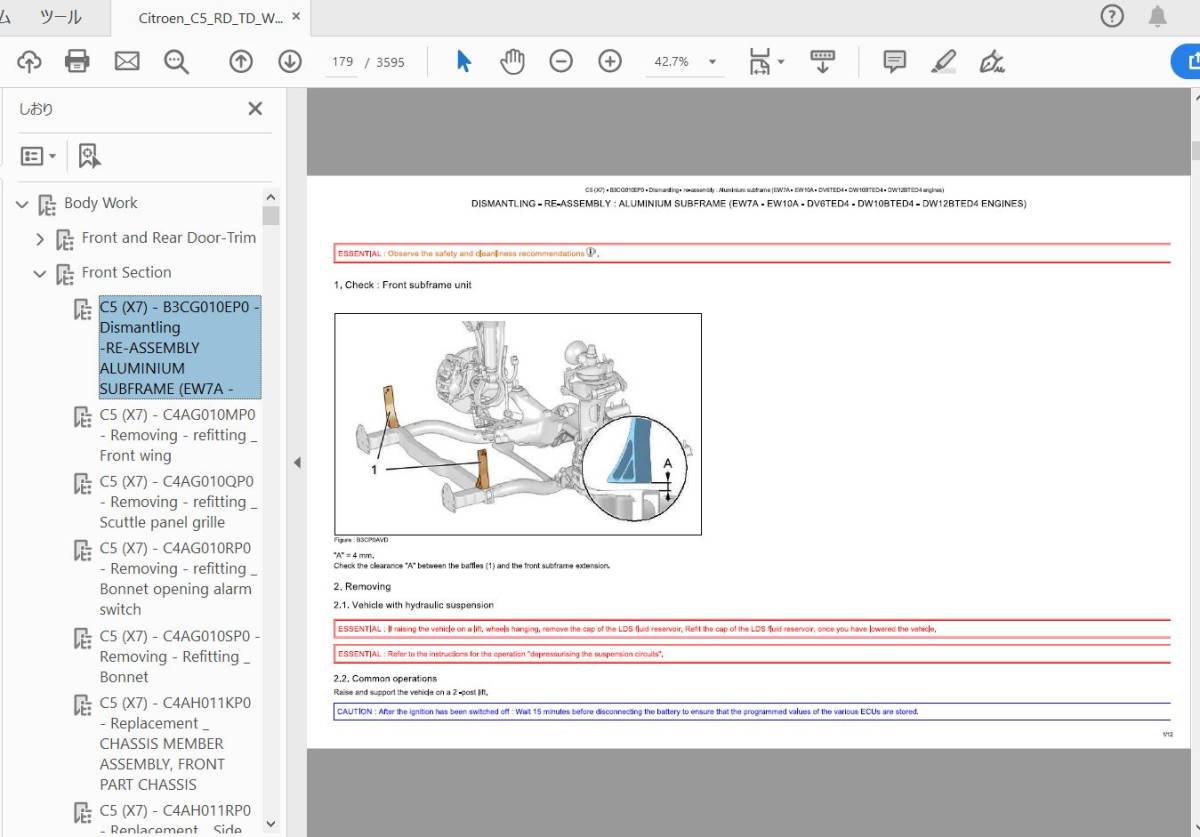Collapse the Body Work bookmark

[22, 204]
